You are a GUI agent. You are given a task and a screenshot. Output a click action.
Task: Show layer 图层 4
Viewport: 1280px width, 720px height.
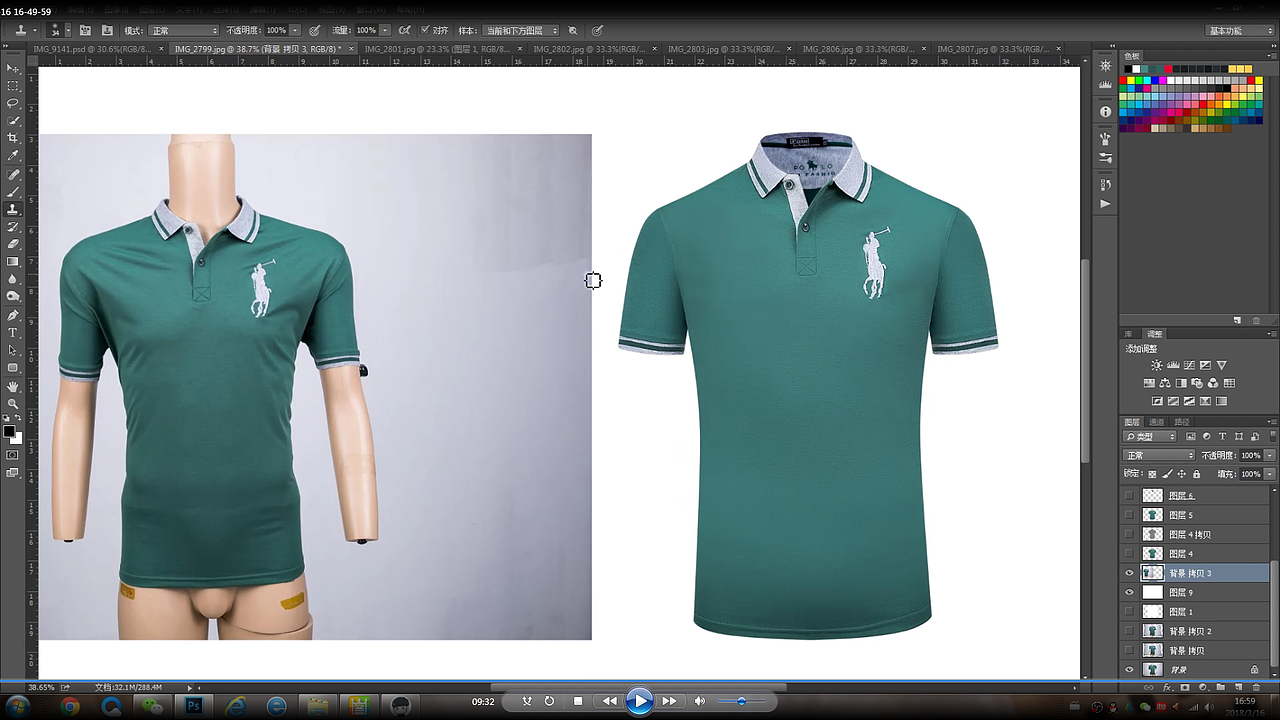pyautogui.click(x=1130, y=553)
